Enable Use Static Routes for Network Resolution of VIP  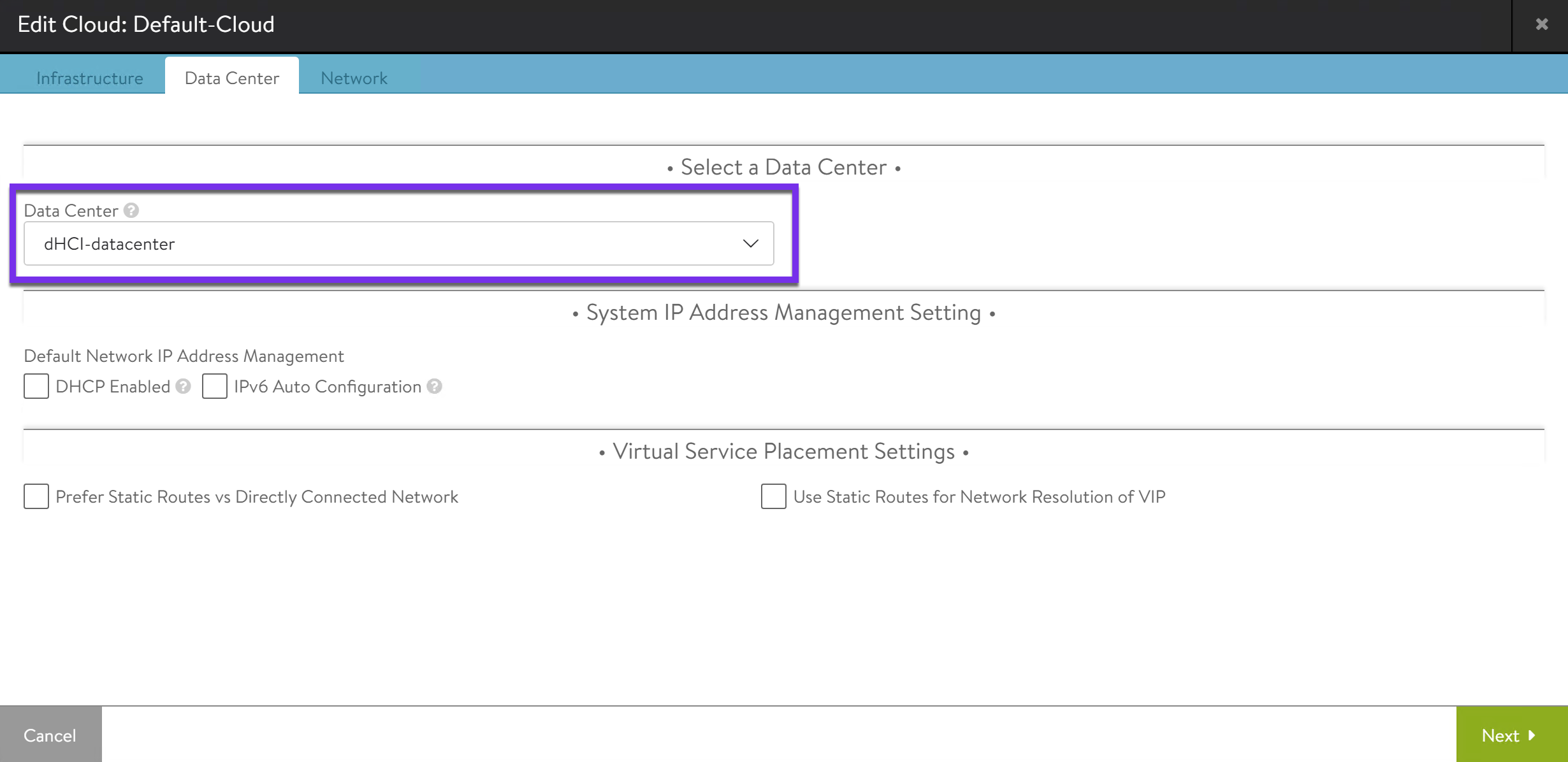773,496
